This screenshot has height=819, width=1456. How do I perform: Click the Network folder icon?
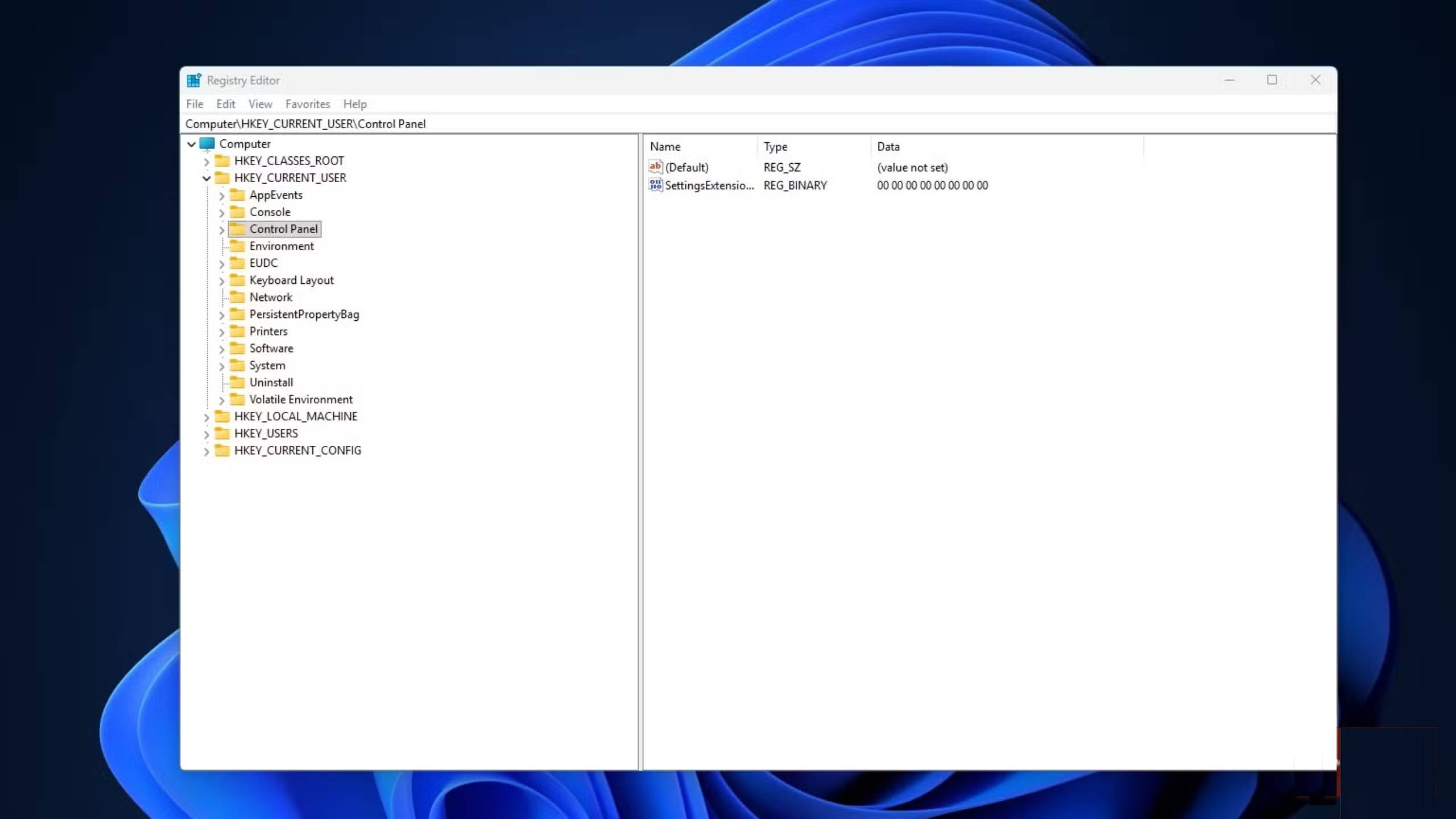[x=237, y=297]
